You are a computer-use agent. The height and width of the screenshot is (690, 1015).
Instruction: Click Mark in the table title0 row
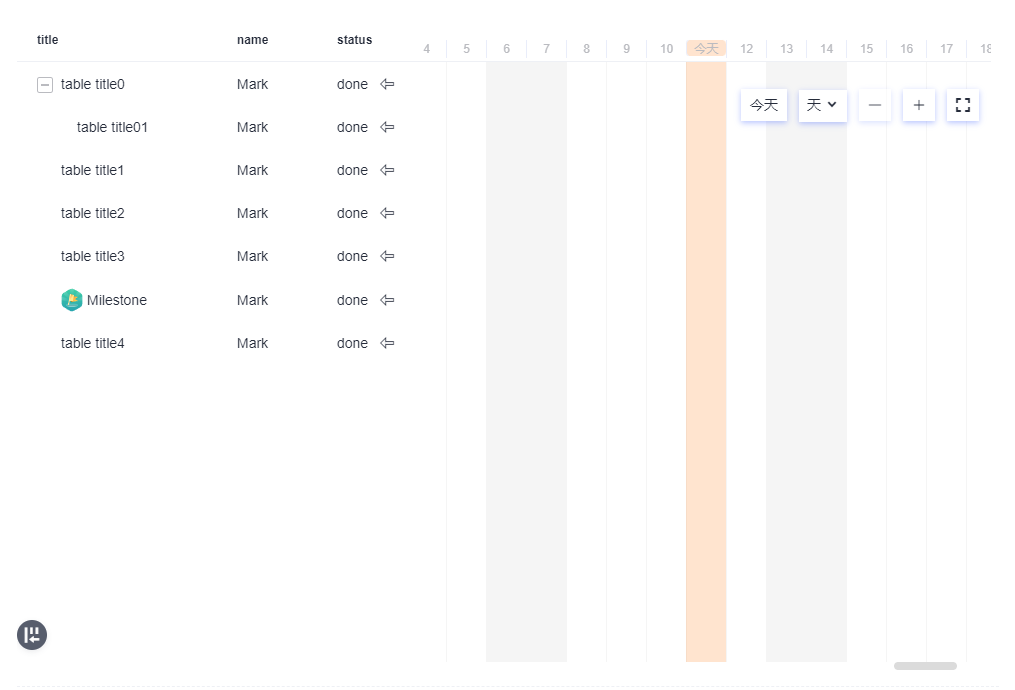coord(252,84)
